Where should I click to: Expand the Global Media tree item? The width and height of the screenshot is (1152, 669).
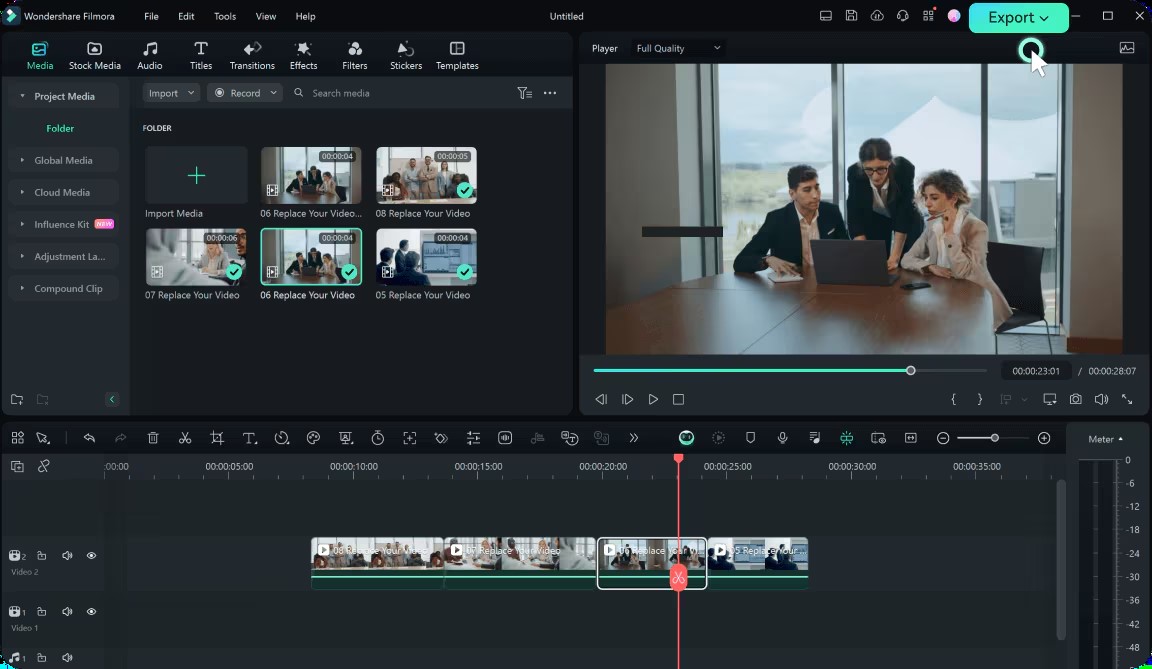coord(63,160)
